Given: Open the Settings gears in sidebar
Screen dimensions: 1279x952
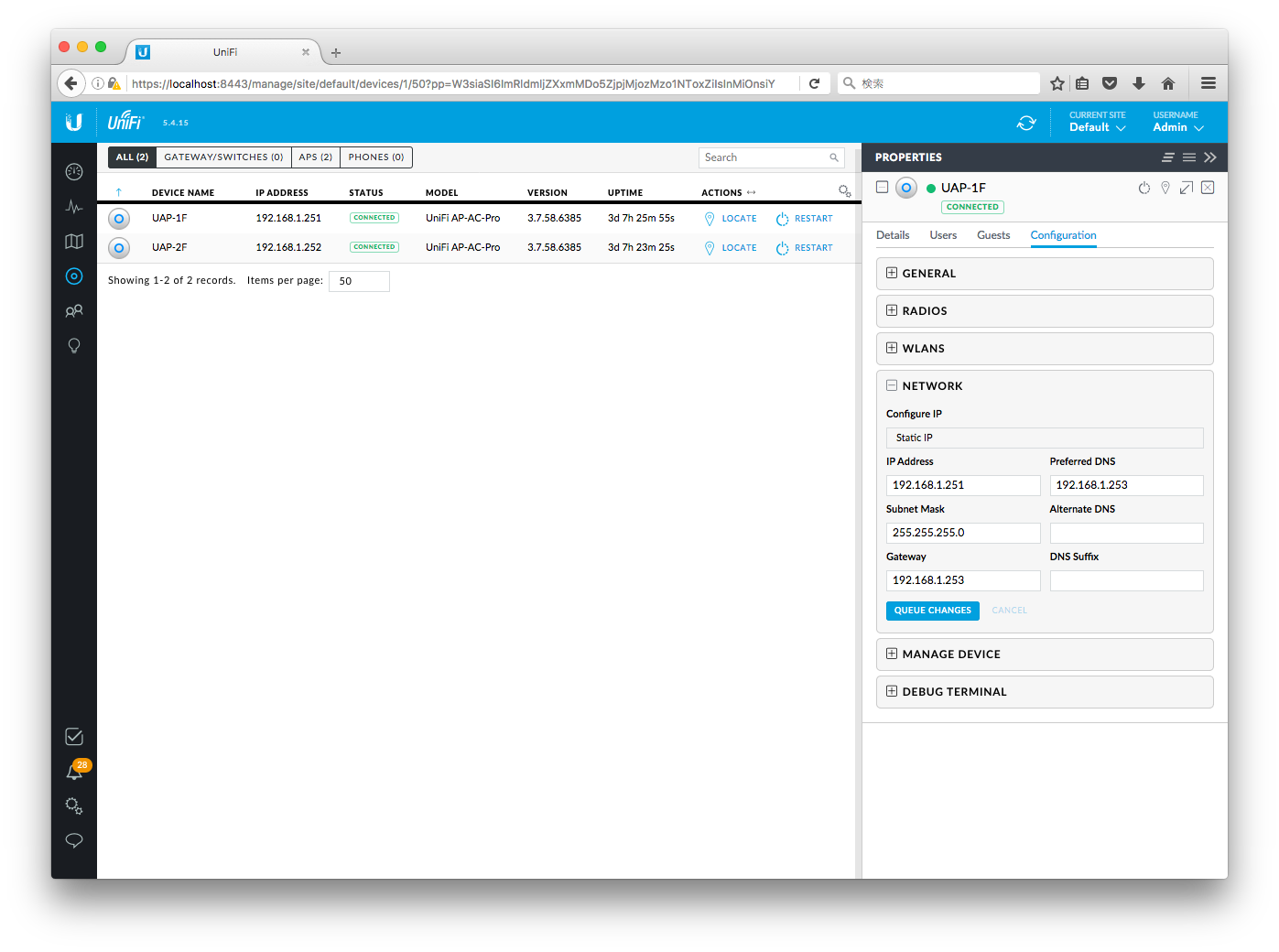Looking at the screenshot, I should click(74, 806).
